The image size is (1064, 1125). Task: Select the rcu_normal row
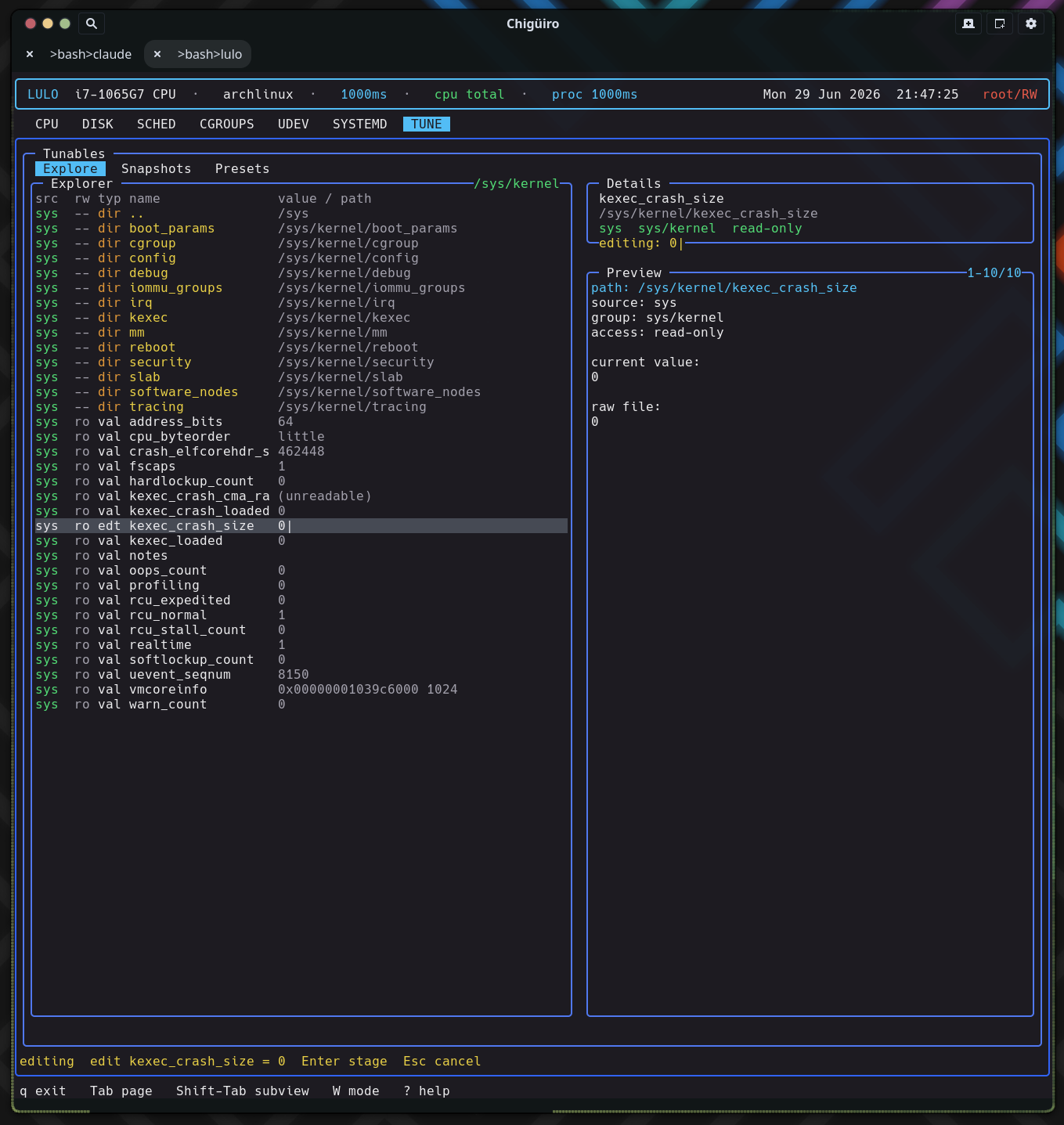pyautogui.click(x=301, y=615)
